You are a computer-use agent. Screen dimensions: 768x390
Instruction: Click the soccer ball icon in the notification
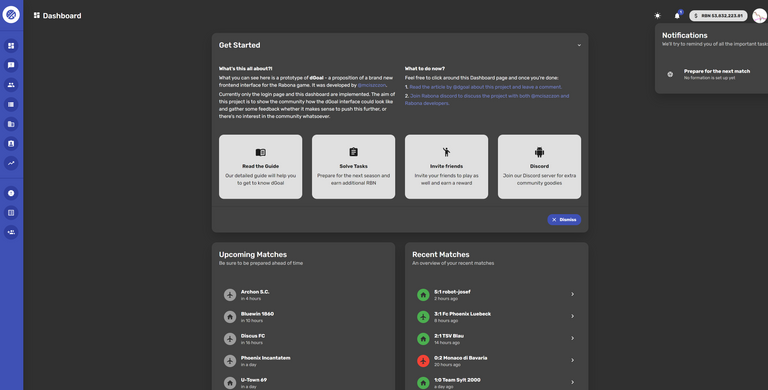point(670,74)
